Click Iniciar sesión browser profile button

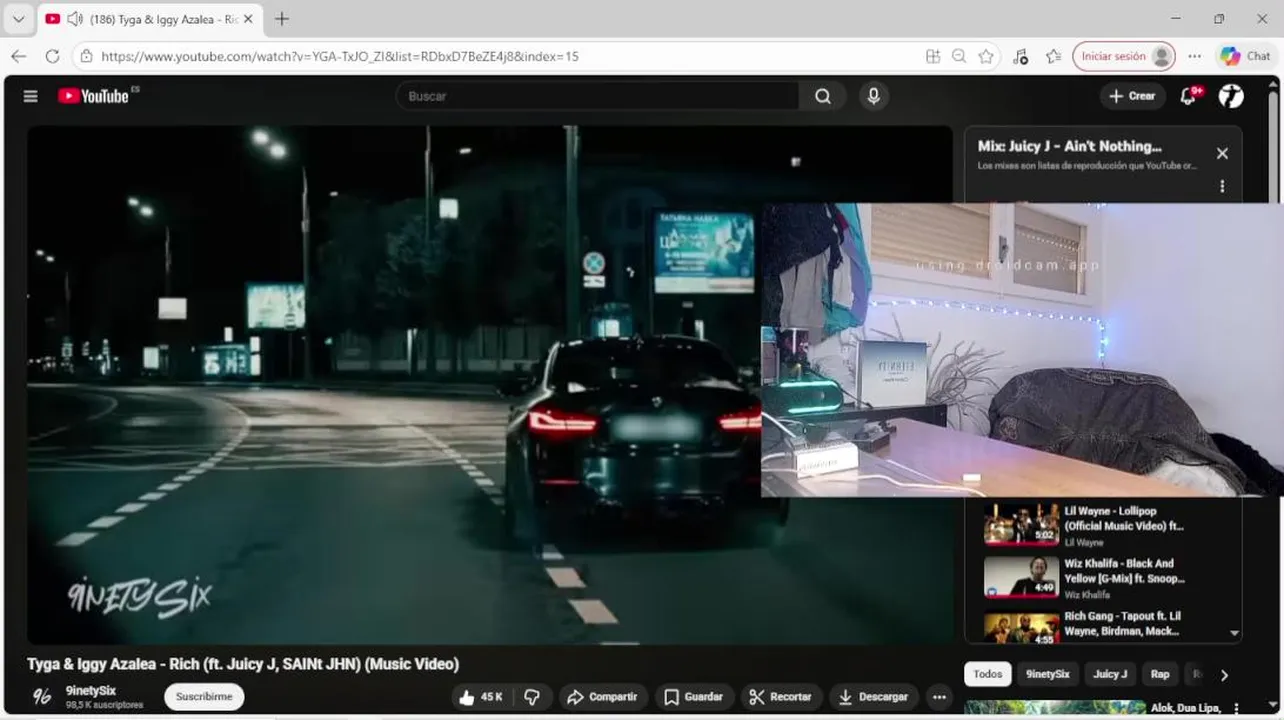pyautogui.click(x=1124, y=56)
